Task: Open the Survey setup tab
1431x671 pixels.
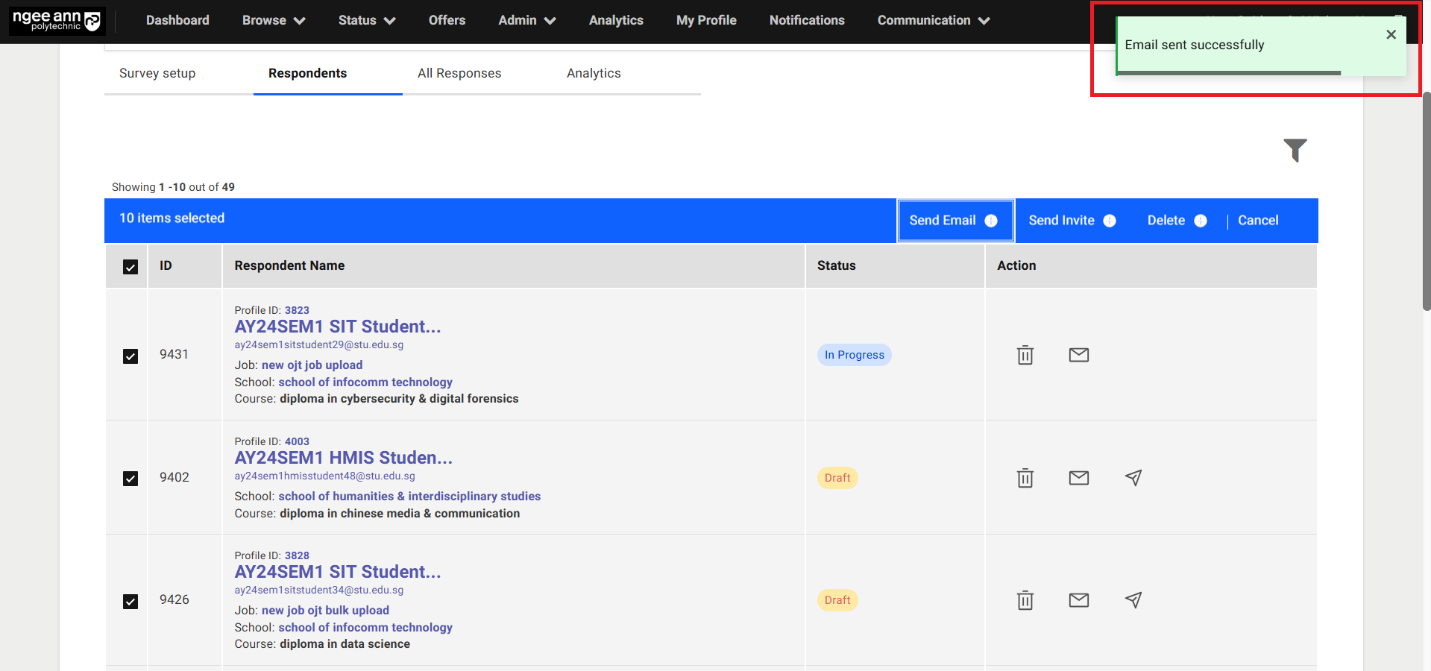Action: coord(157,72)
